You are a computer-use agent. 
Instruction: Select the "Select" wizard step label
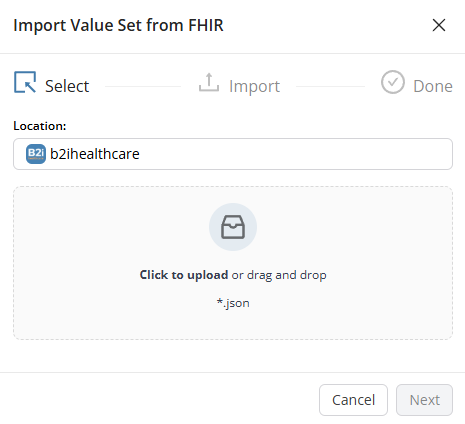tap(67, 86)
